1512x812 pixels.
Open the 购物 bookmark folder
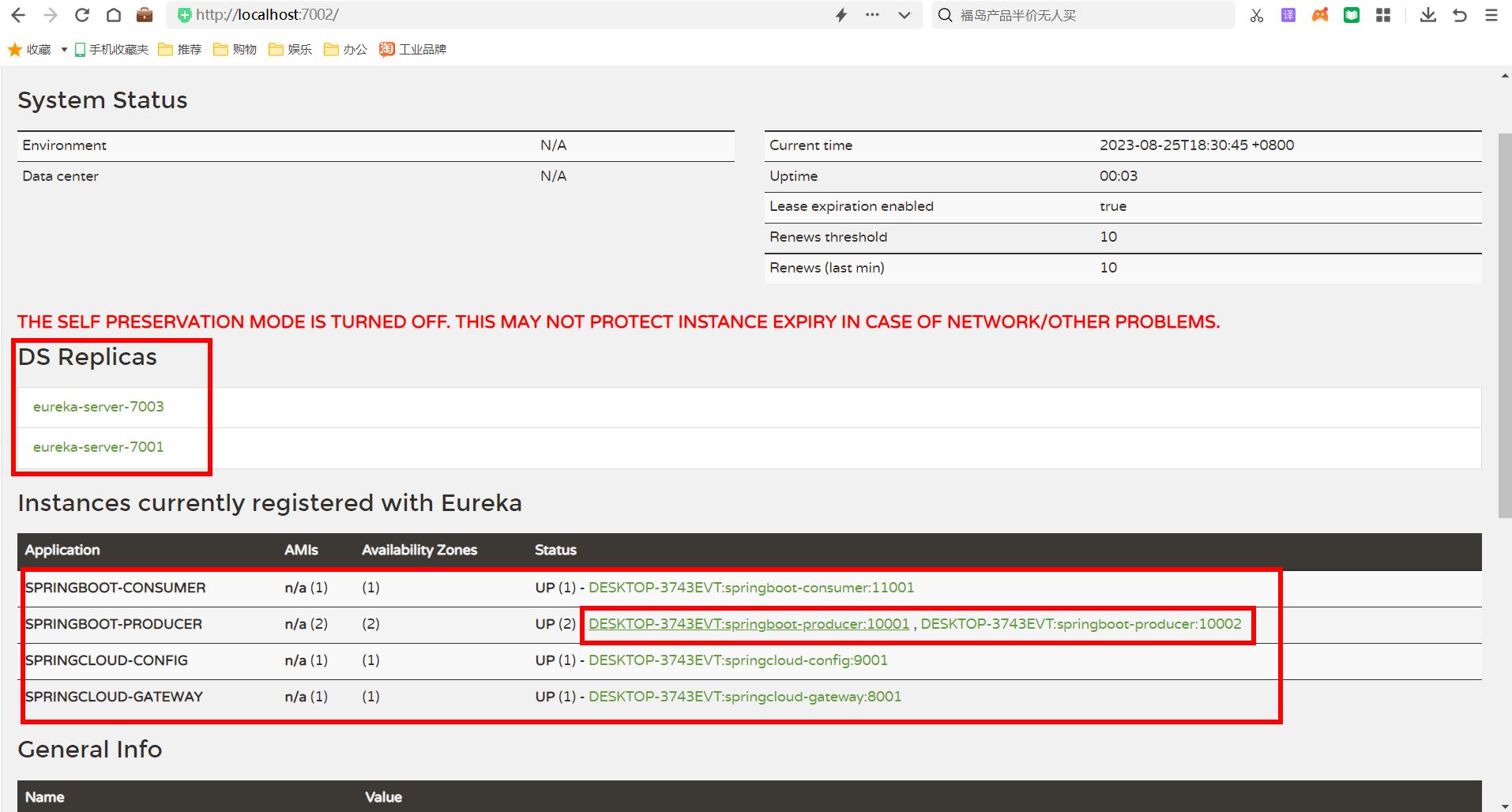(235, 50)
